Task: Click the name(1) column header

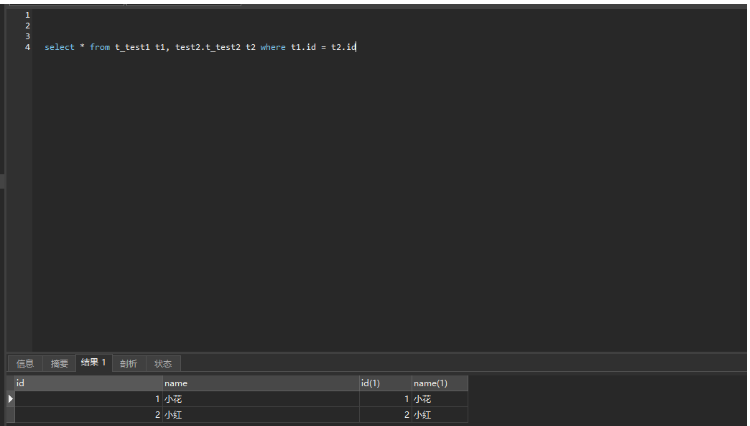Action: (440, 383)
